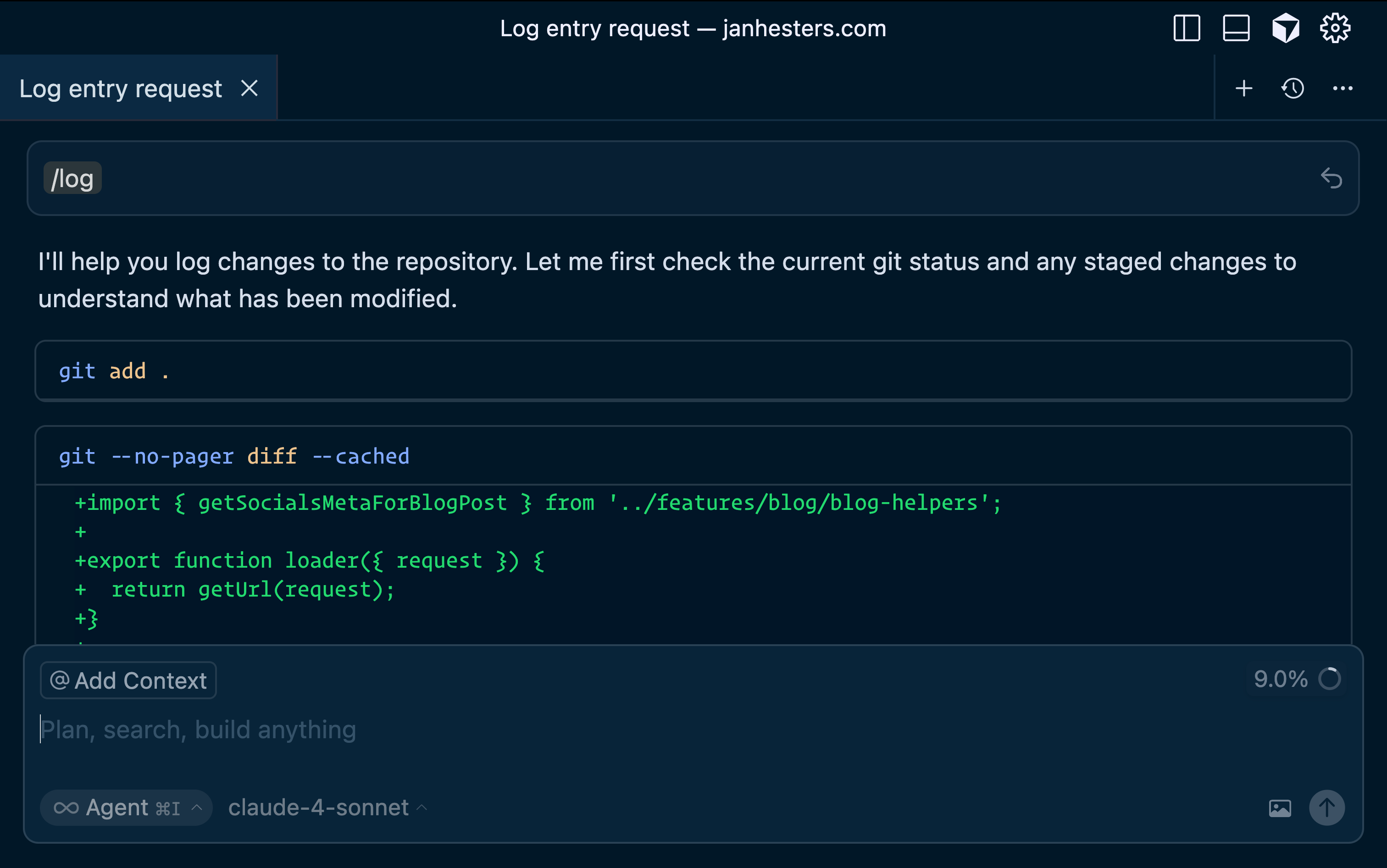Open the three-dots more options menu
The width and height of the screenshot is (1387, 868).
(x=1342, y=88)
